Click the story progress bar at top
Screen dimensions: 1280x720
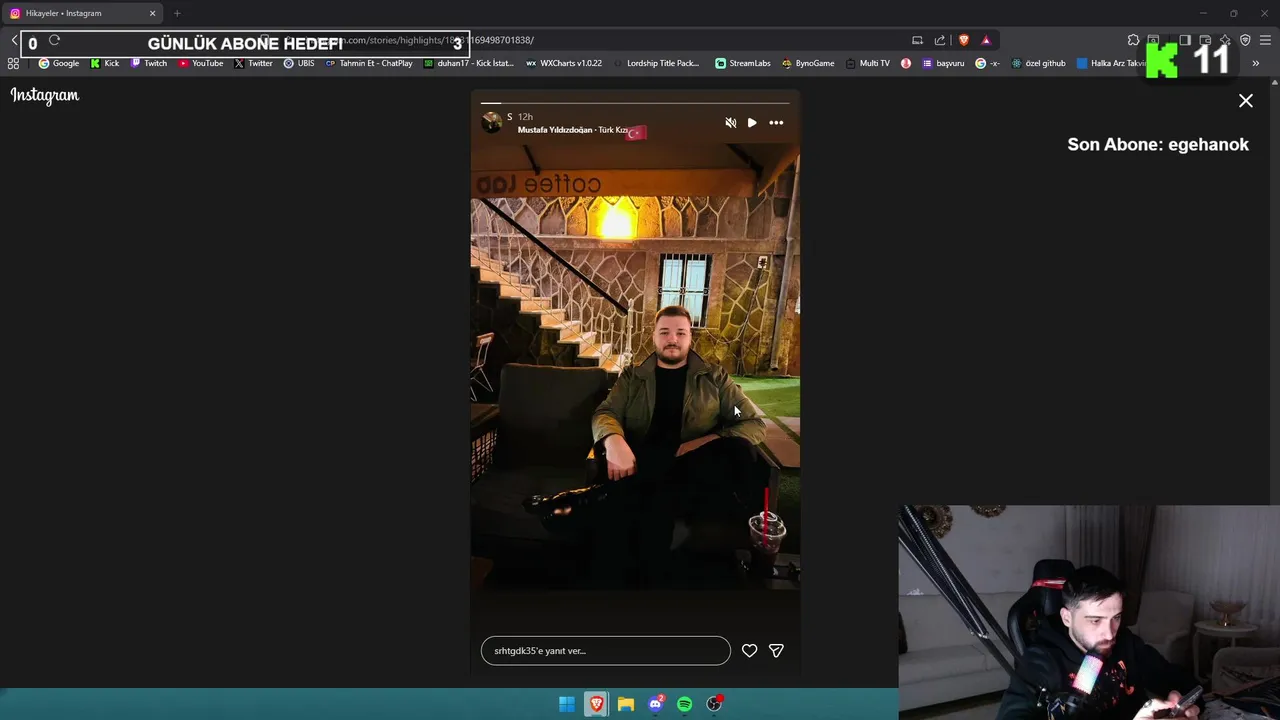point(635,102)
